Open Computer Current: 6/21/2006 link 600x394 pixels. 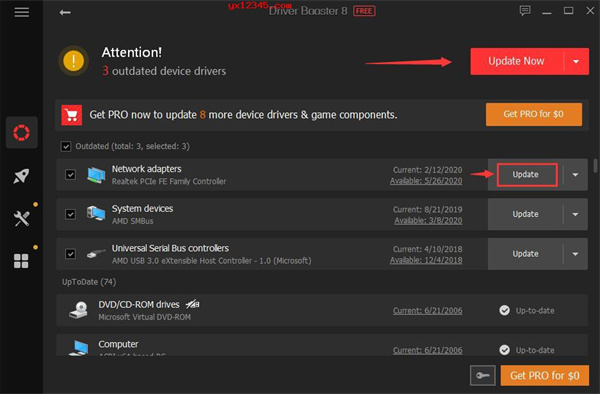click(x=427, y=350)
